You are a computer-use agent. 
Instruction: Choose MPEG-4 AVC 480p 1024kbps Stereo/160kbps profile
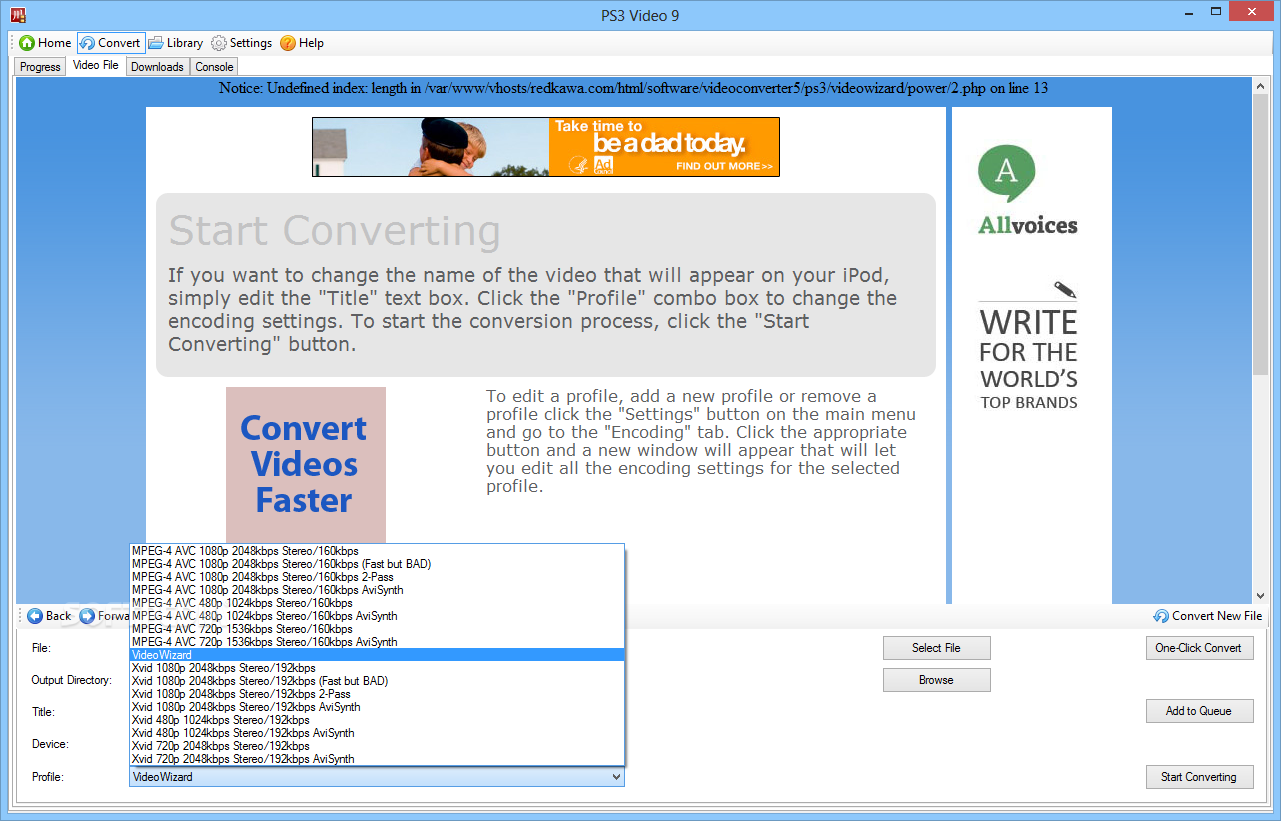(377, 603)
